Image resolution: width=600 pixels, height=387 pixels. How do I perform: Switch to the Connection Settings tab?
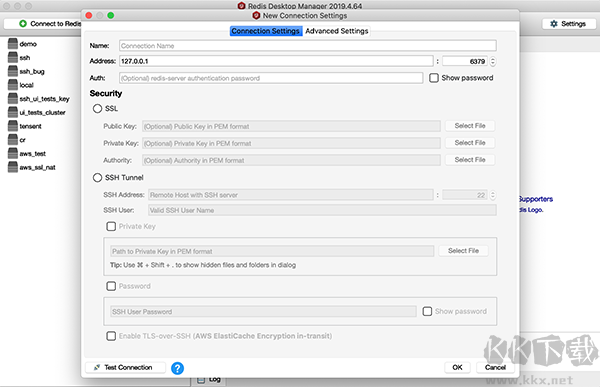(266, 31)
